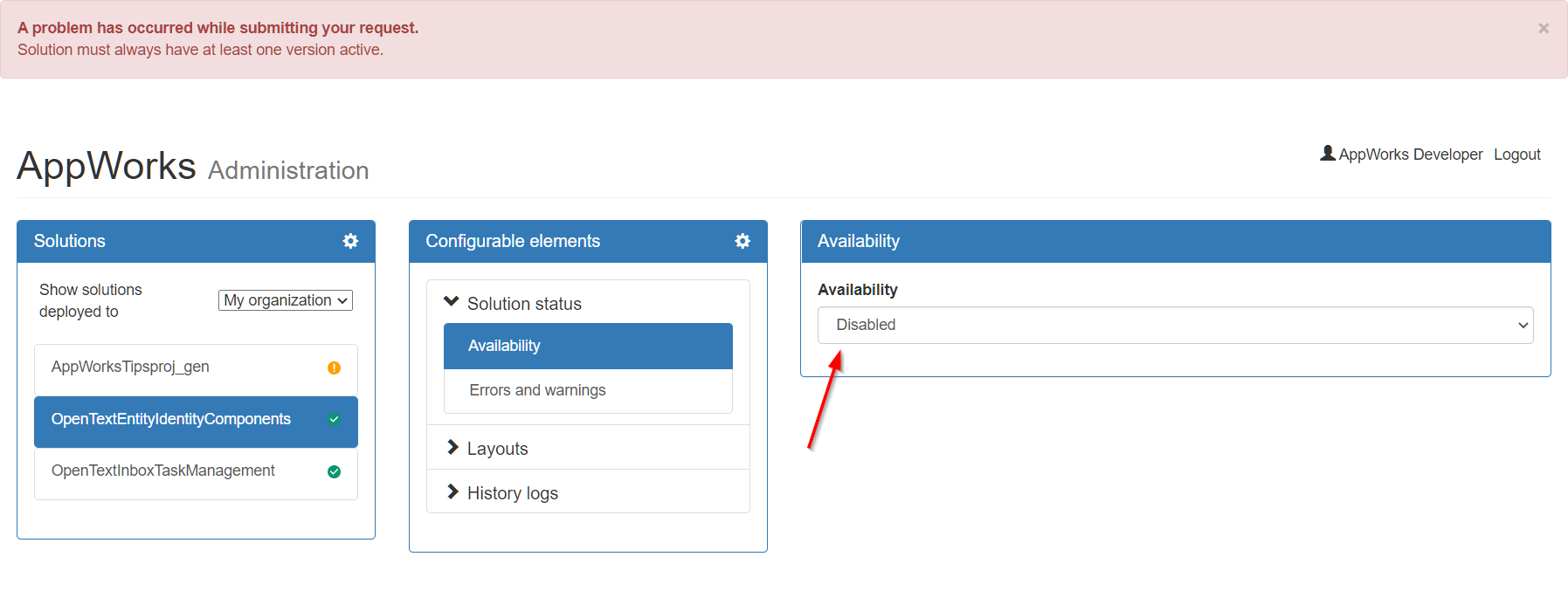Select AppWorksTipsproj_gen solution
Viewport: 1568px width, 591px height.
[x=196, y=368]
